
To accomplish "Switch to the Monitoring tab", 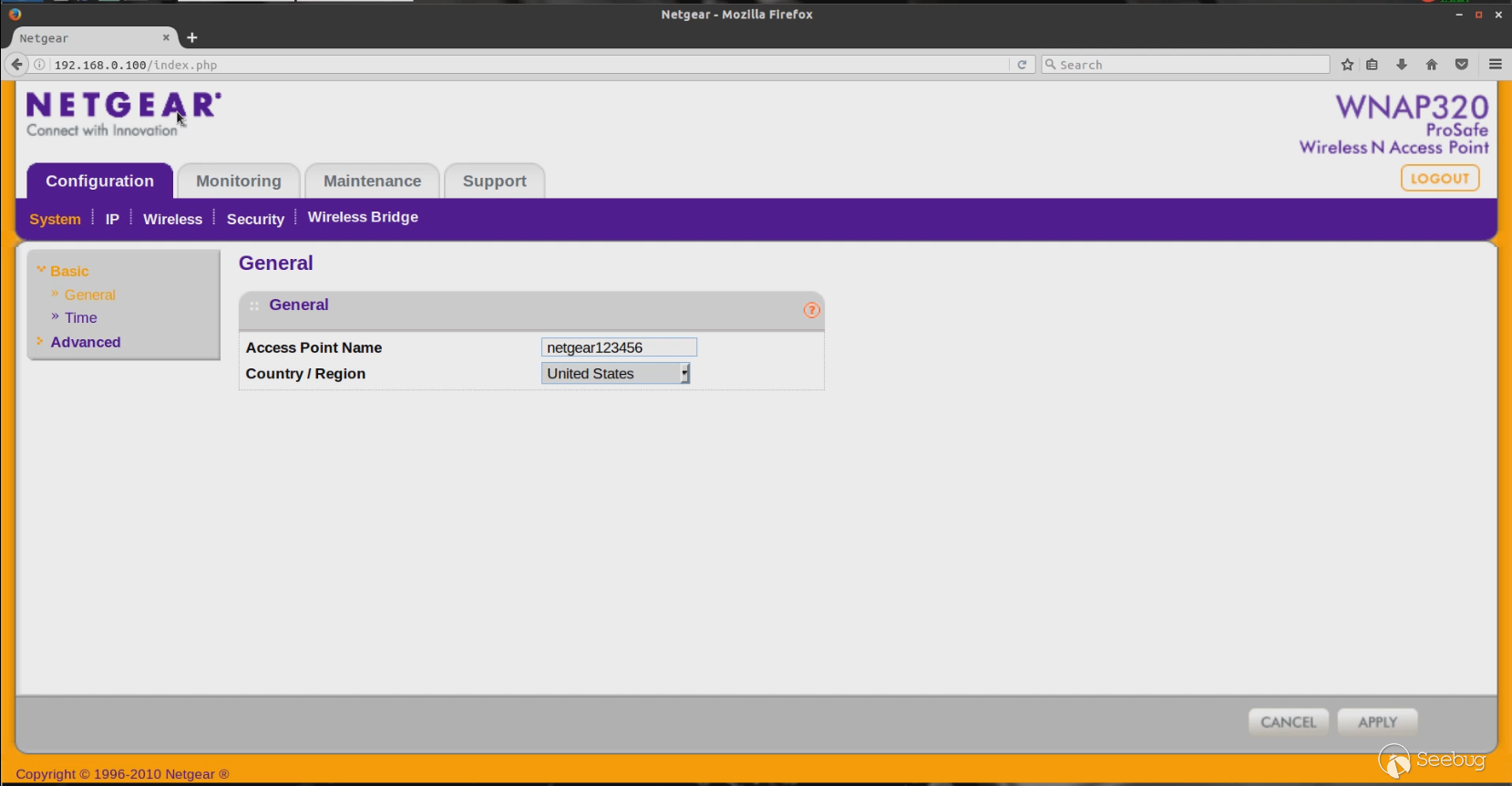I will pos(239,181).
